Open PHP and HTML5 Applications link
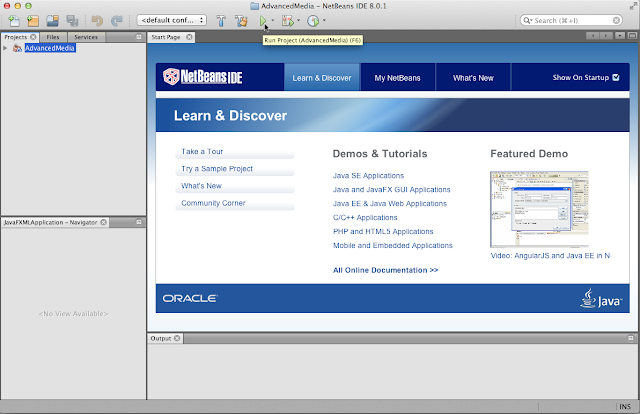 point(383,231)
